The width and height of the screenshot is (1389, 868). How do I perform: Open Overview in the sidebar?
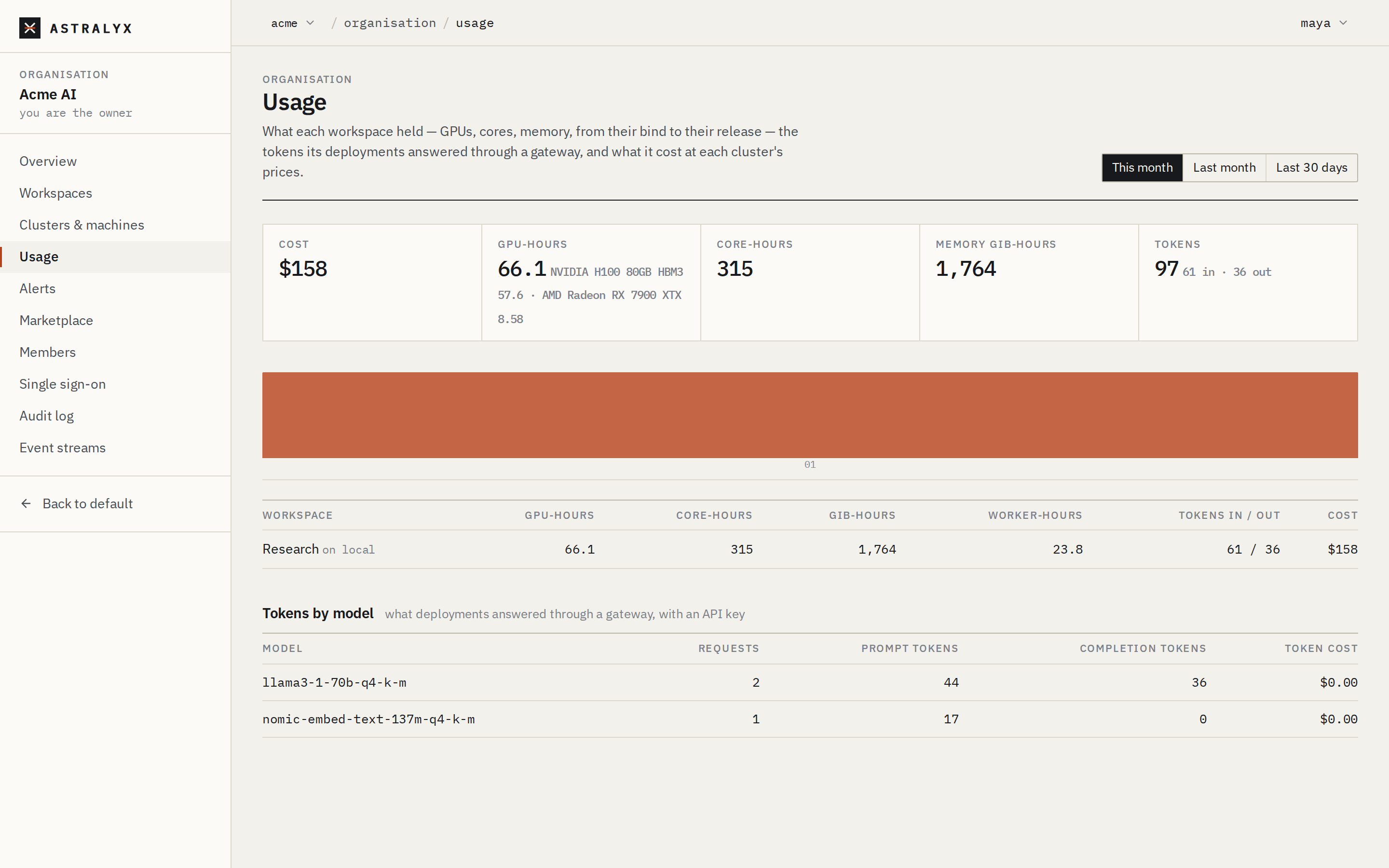[115, 162]
